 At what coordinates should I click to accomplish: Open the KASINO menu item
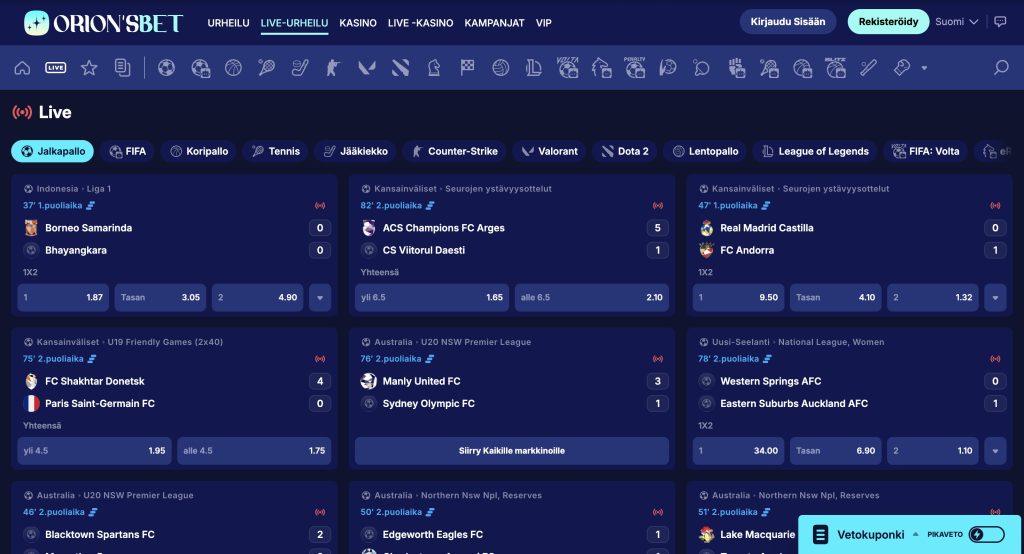[x=358, y=23]
